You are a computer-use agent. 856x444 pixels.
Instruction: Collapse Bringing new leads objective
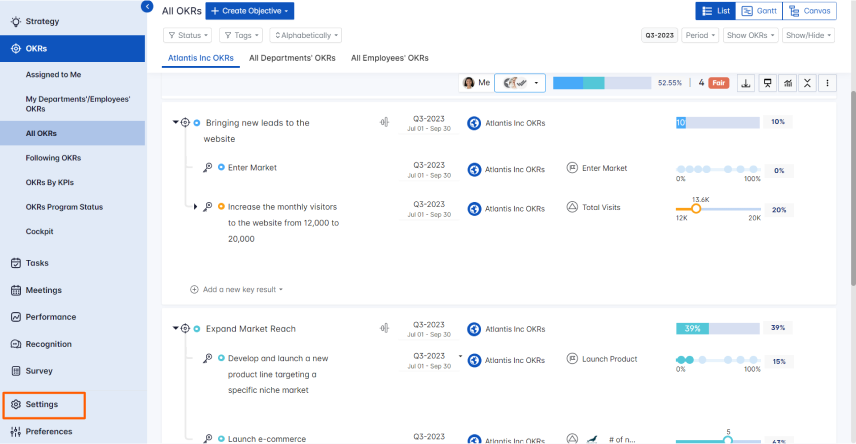pos(175,122)
